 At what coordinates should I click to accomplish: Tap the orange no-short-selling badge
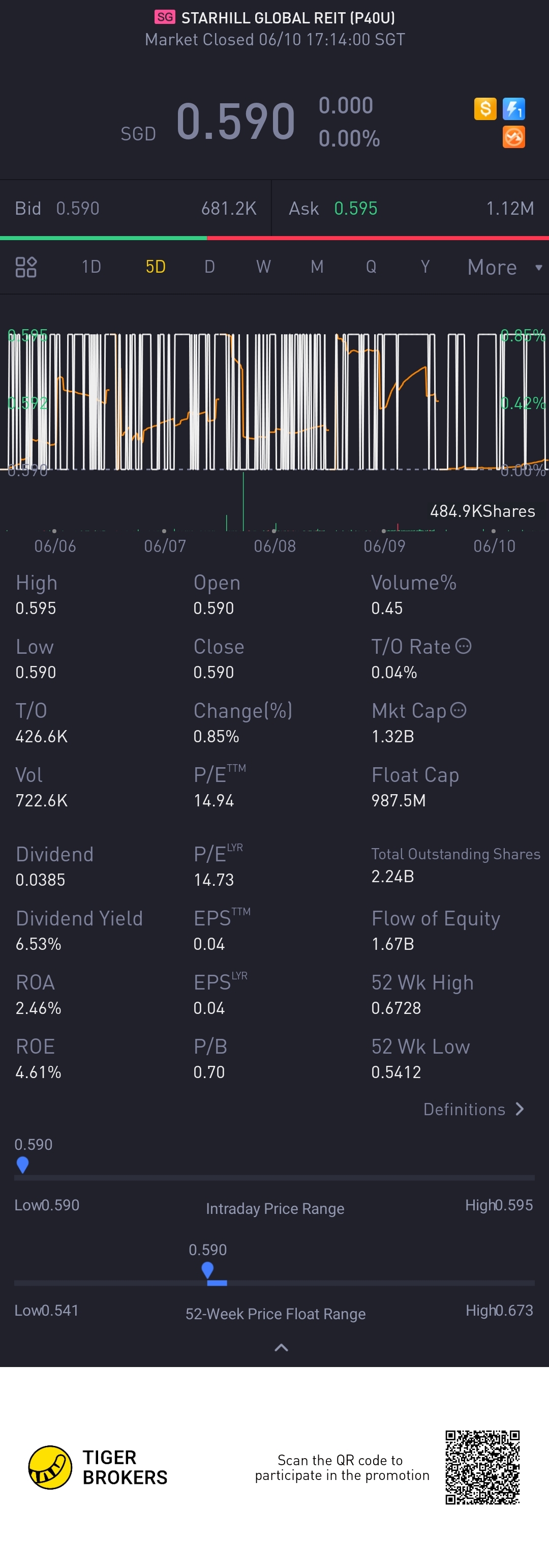[x=514, y=137]
